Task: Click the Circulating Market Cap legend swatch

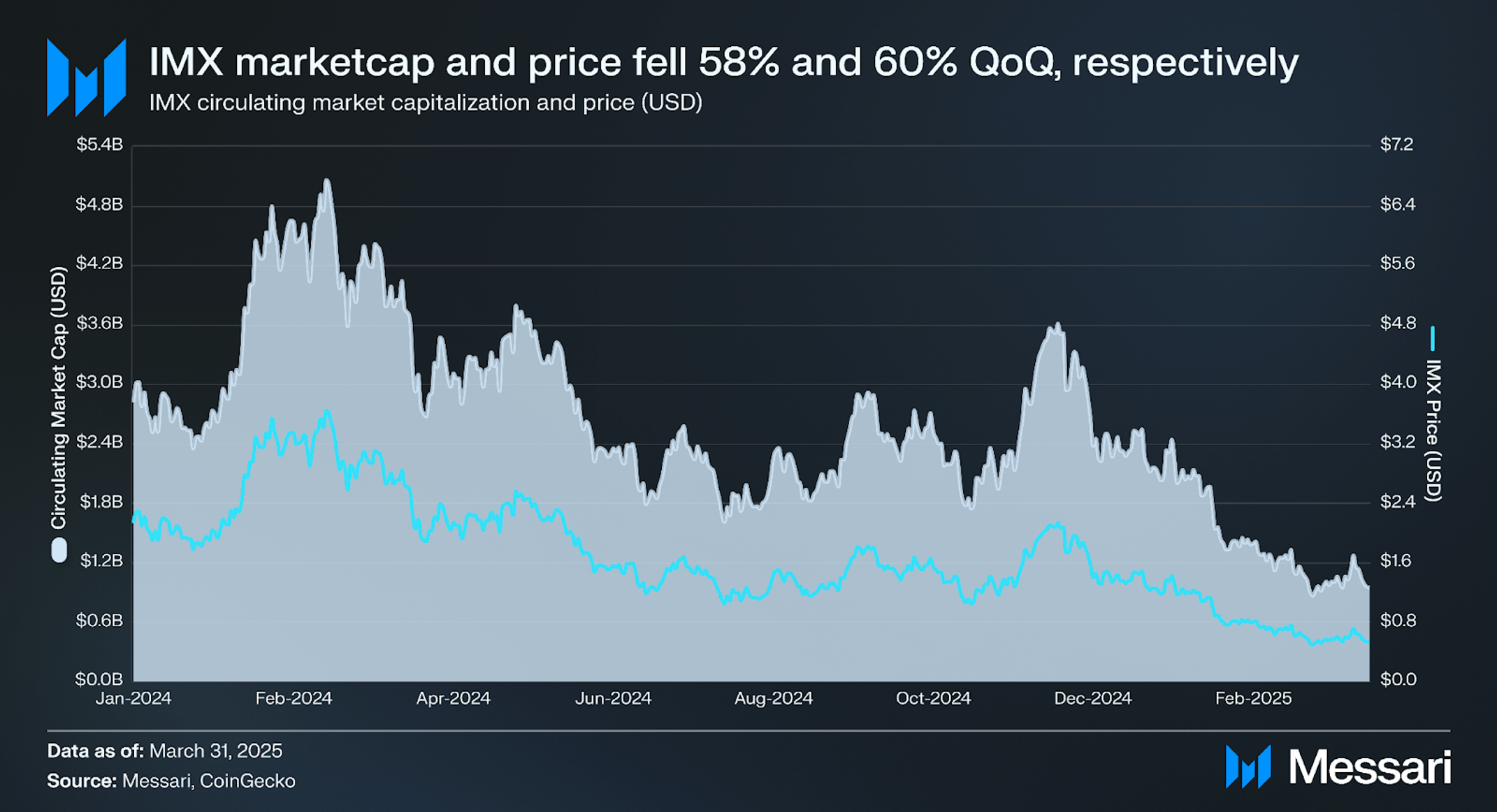Action: [x=59, y=550]
